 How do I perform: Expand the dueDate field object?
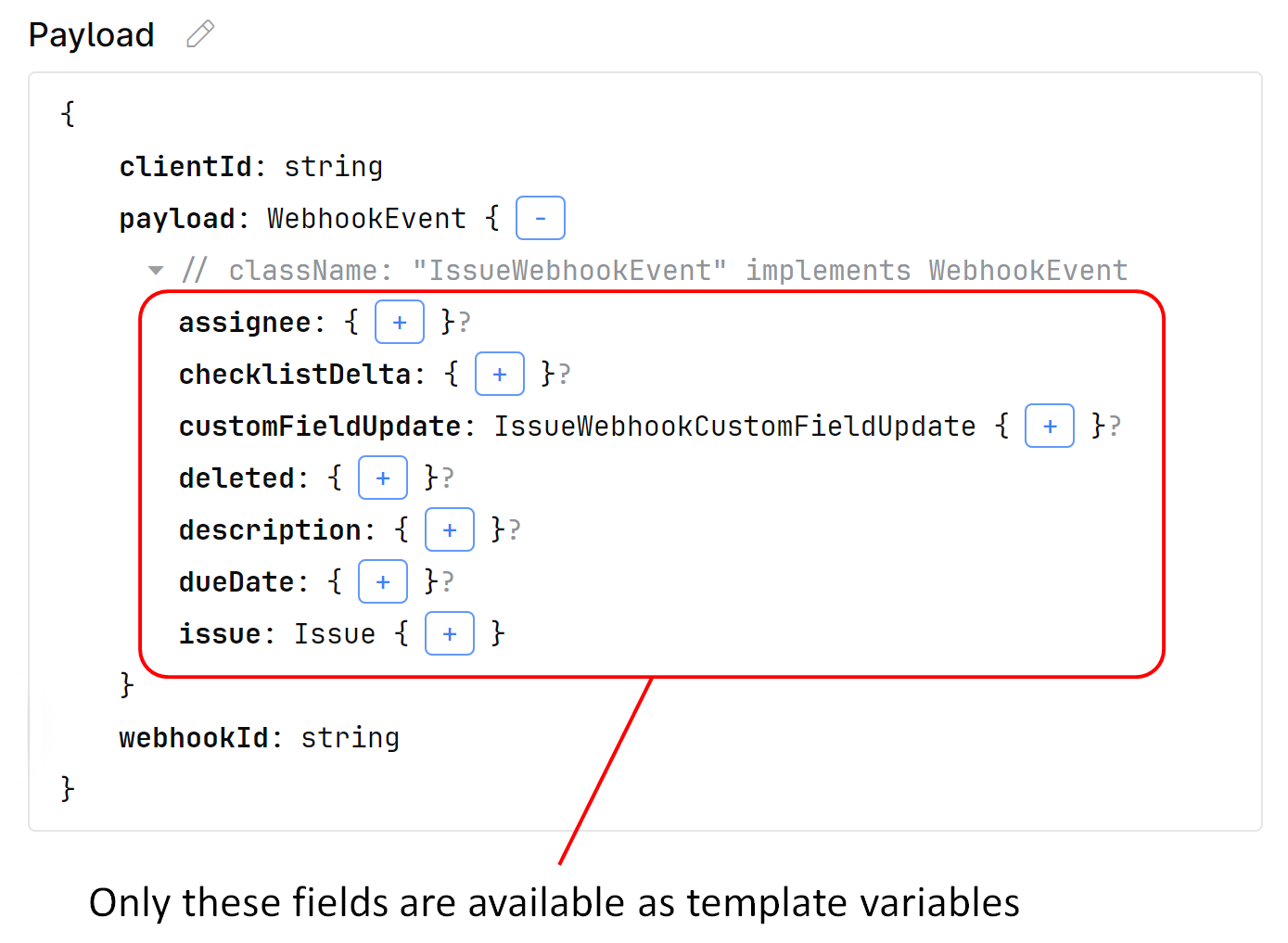(x=383, y=581)
